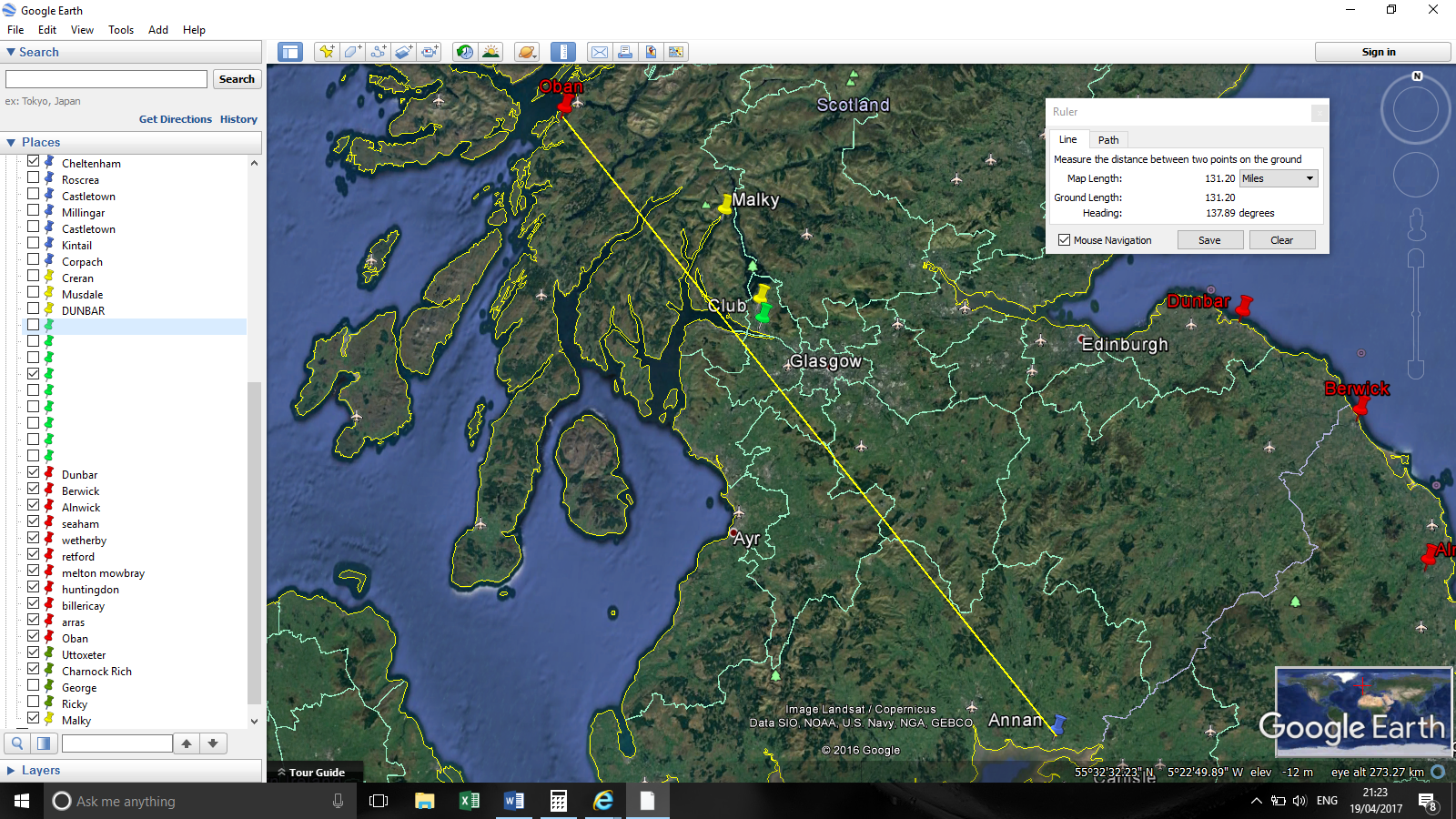Click the red Dunbar pushpin on map

click(1244, 306)
